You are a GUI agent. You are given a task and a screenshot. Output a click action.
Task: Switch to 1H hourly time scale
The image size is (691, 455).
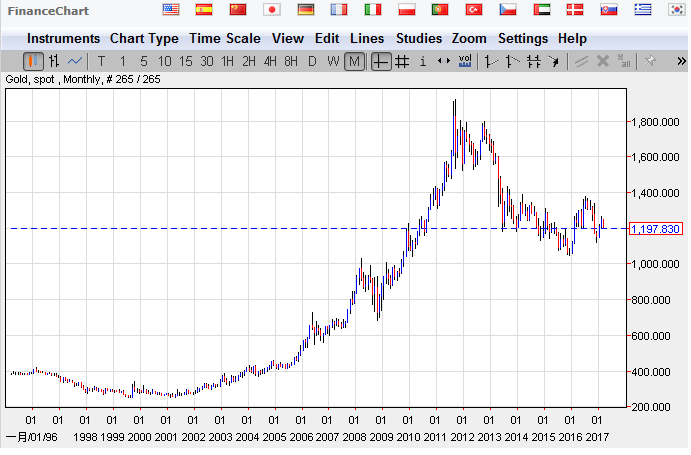click(x=227, y=61)
